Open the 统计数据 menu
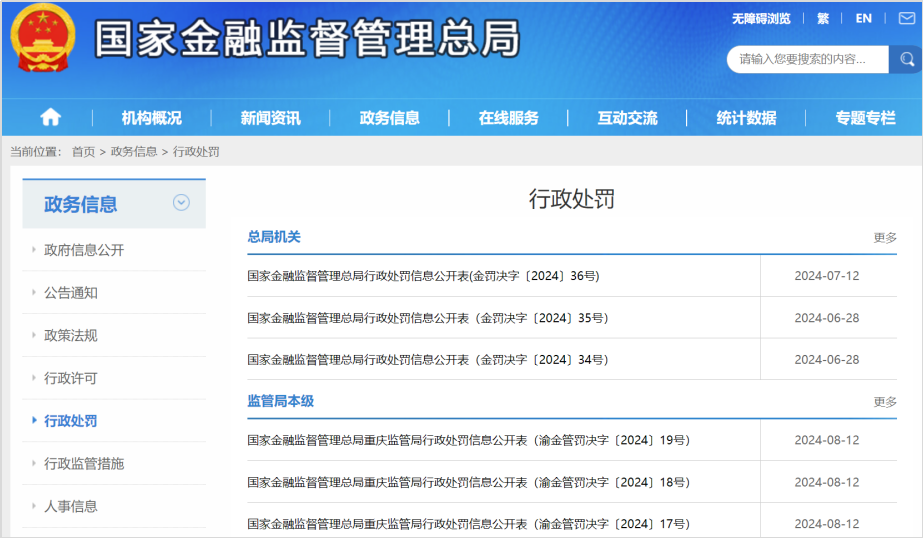The height and width of the screenshot is (538, 923). click(746, 118)
